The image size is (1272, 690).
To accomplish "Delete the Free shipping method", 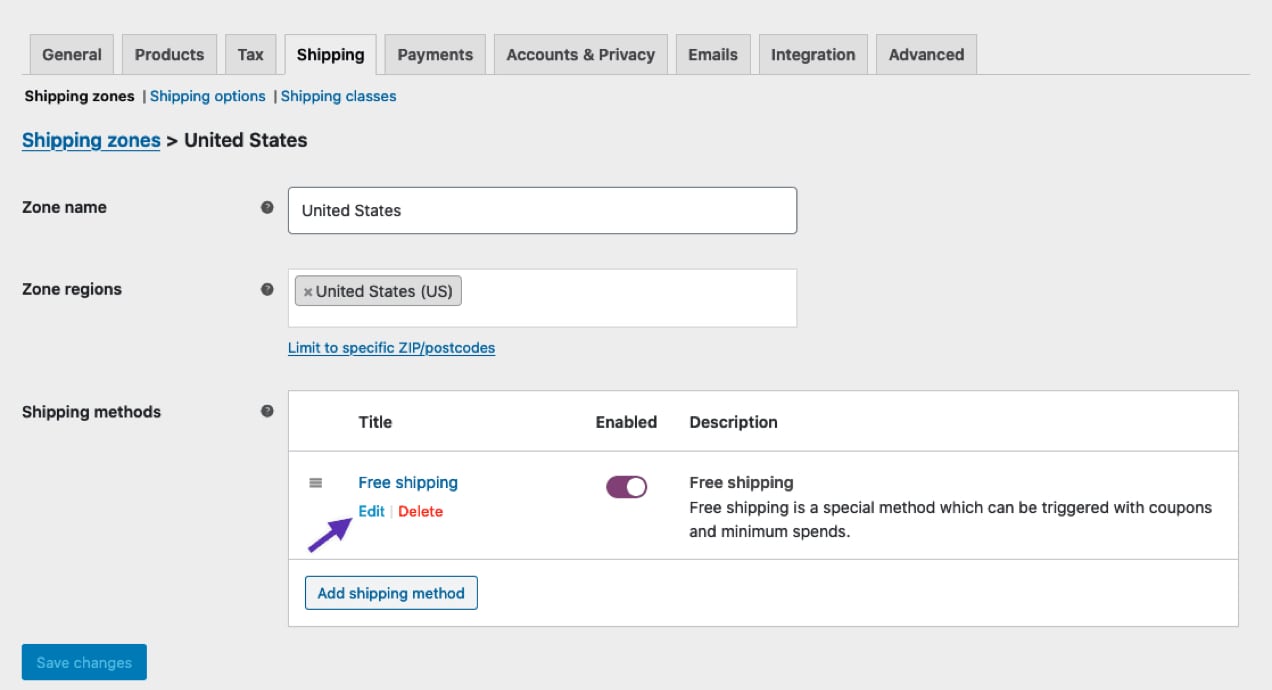I will (420, 511).
